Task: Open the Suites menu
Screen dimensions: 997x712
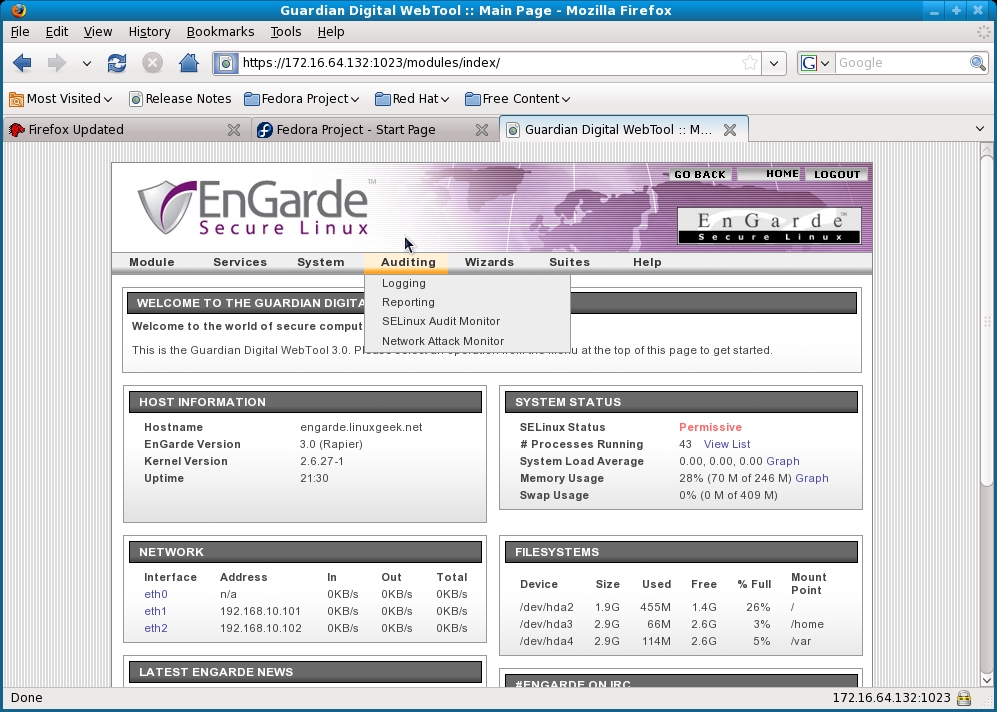Action: 569,262
